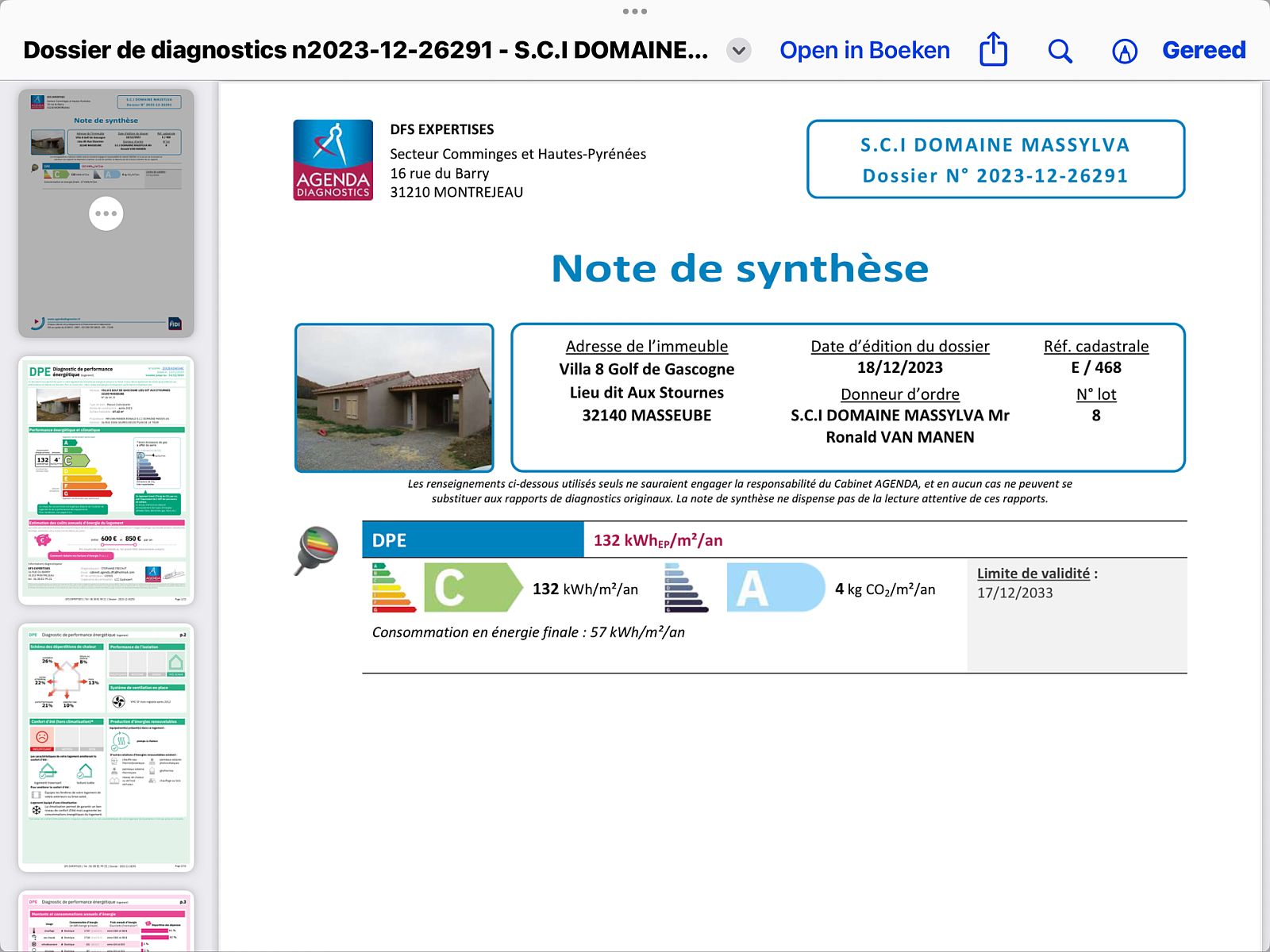The image size is (1270, 952).
Task: Open the pink-headed page thumbnail
Action: tap(106, 921)
